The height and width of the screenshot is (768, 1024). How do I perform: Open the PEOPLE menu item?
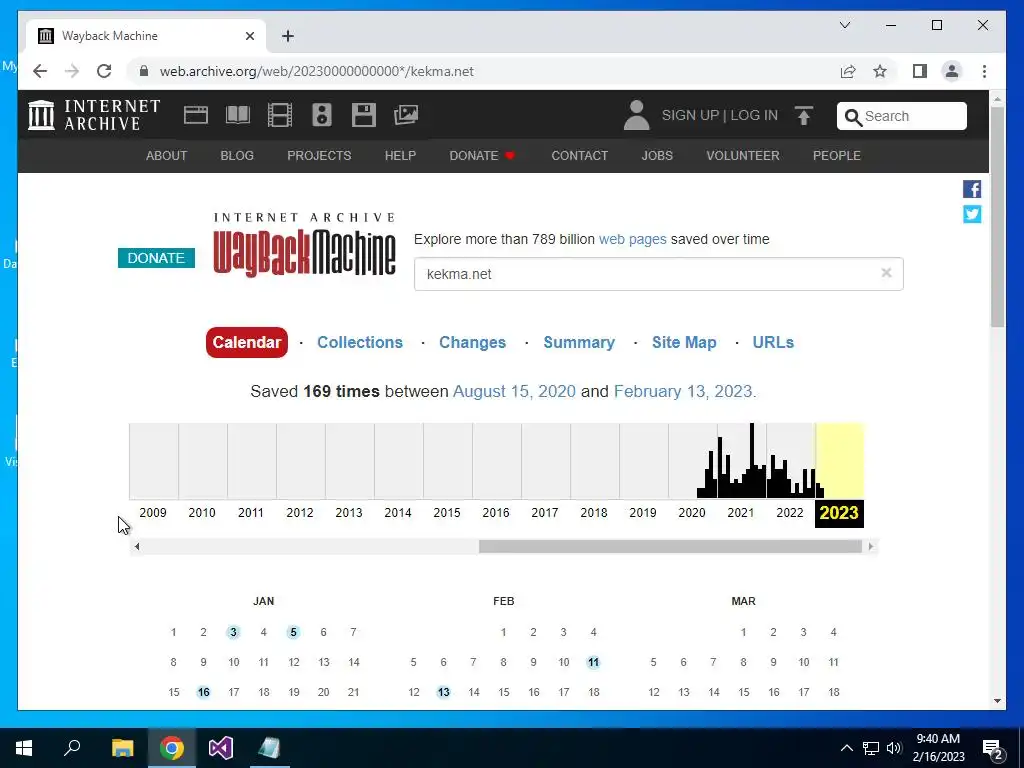[x=837, y=155]
